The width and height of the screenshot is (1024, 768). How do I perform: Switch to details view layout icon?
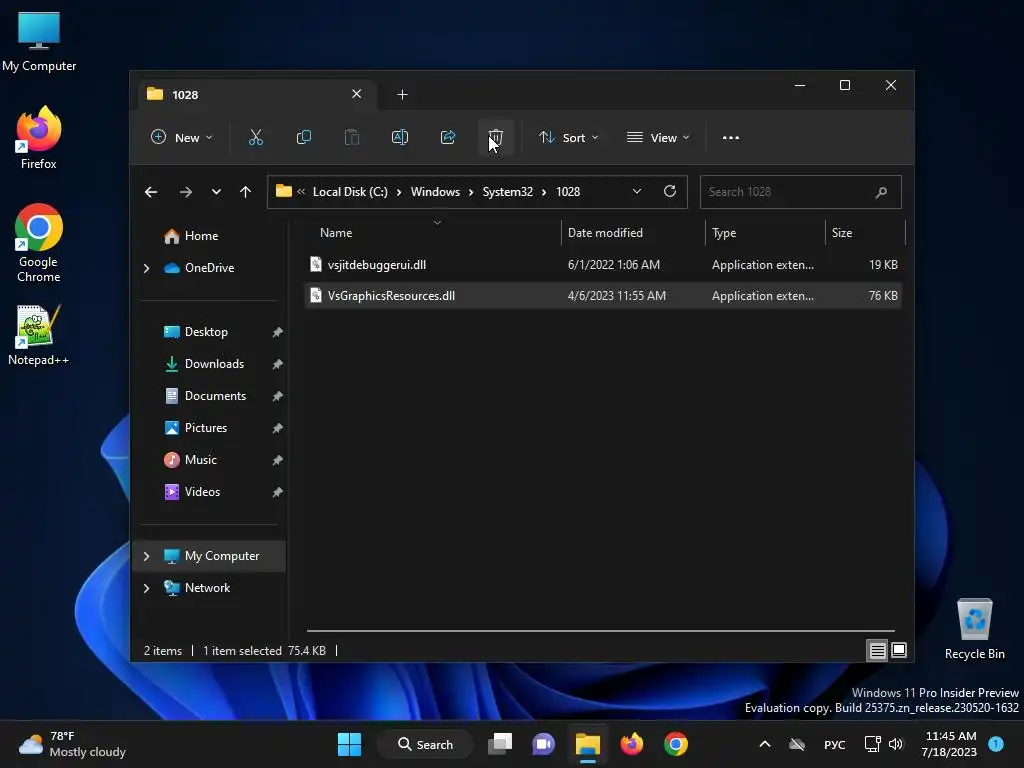pos(877,650)
